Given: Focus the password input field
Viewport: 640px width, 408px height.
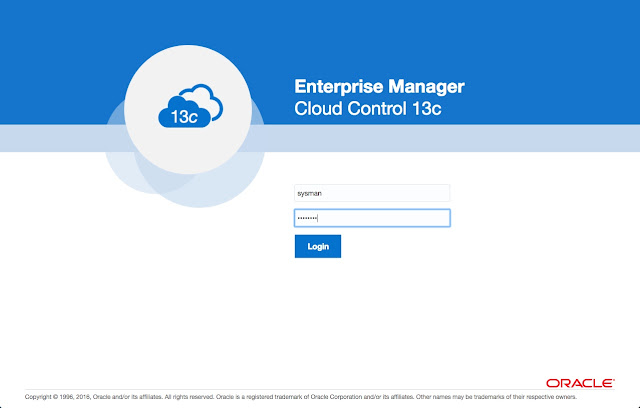Looking at the screenshot, I should [372, 218].
